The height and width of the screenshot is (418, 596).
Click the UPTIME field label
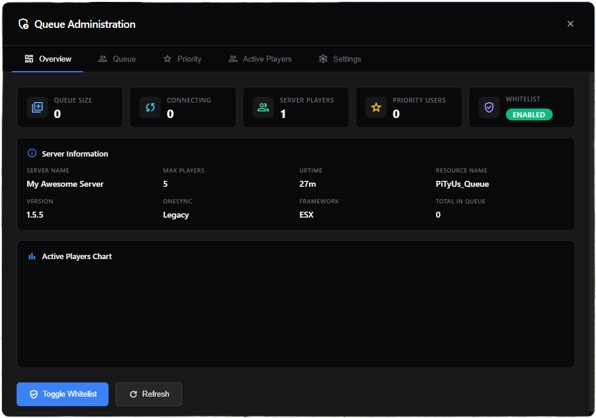tap(311, 171)
